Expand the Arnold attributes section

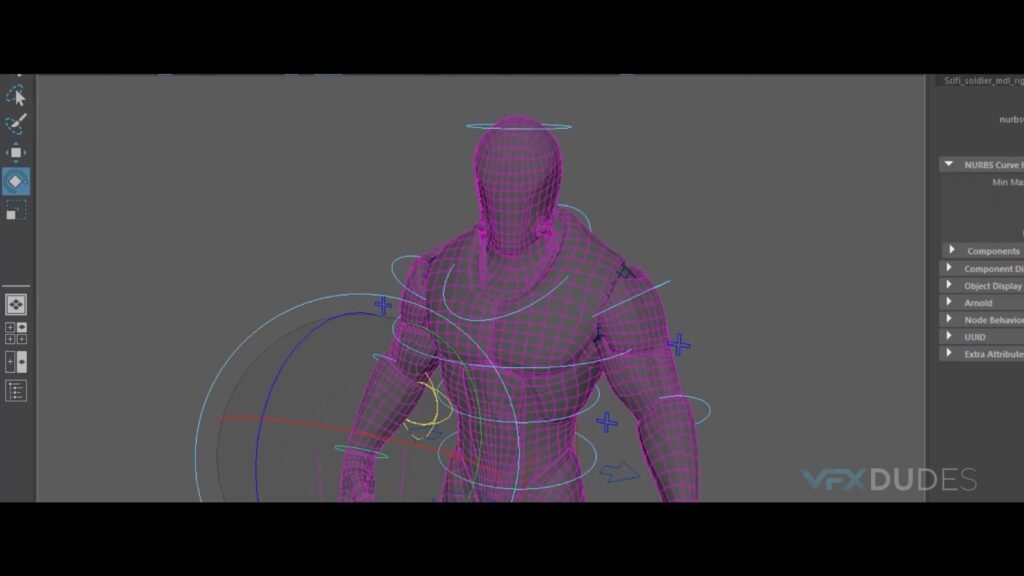(951, 302)
